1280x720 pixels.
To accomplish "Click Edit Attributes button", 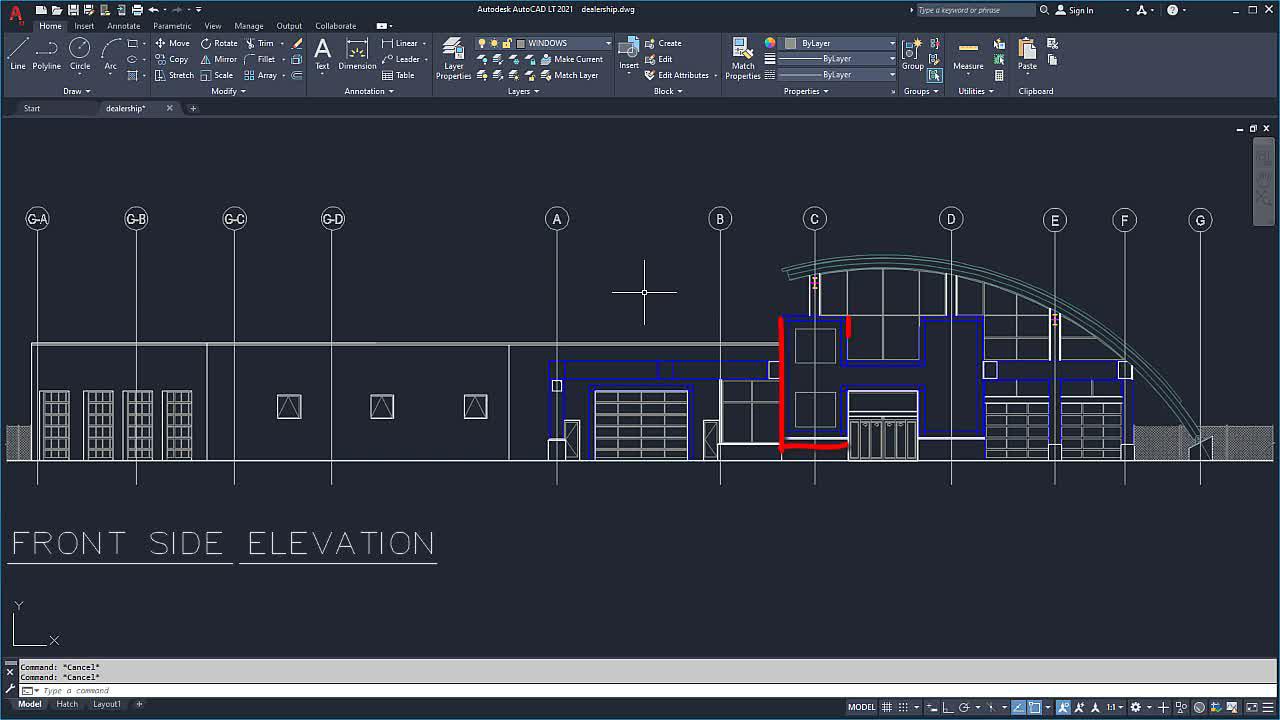I will [677, 75].
